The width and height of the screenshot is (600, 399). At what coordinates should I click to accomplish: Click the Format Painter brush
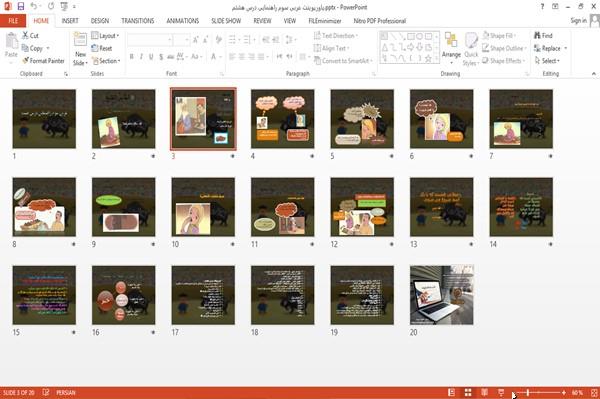43,61
